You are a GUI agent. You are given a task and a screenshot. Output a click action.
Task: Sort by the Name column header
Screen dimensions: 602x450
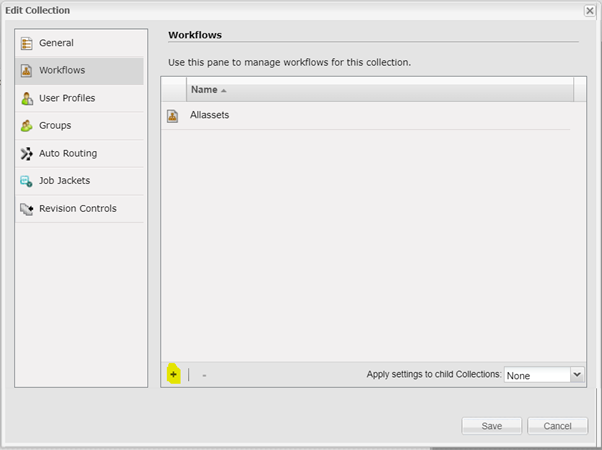coord(380,89)
